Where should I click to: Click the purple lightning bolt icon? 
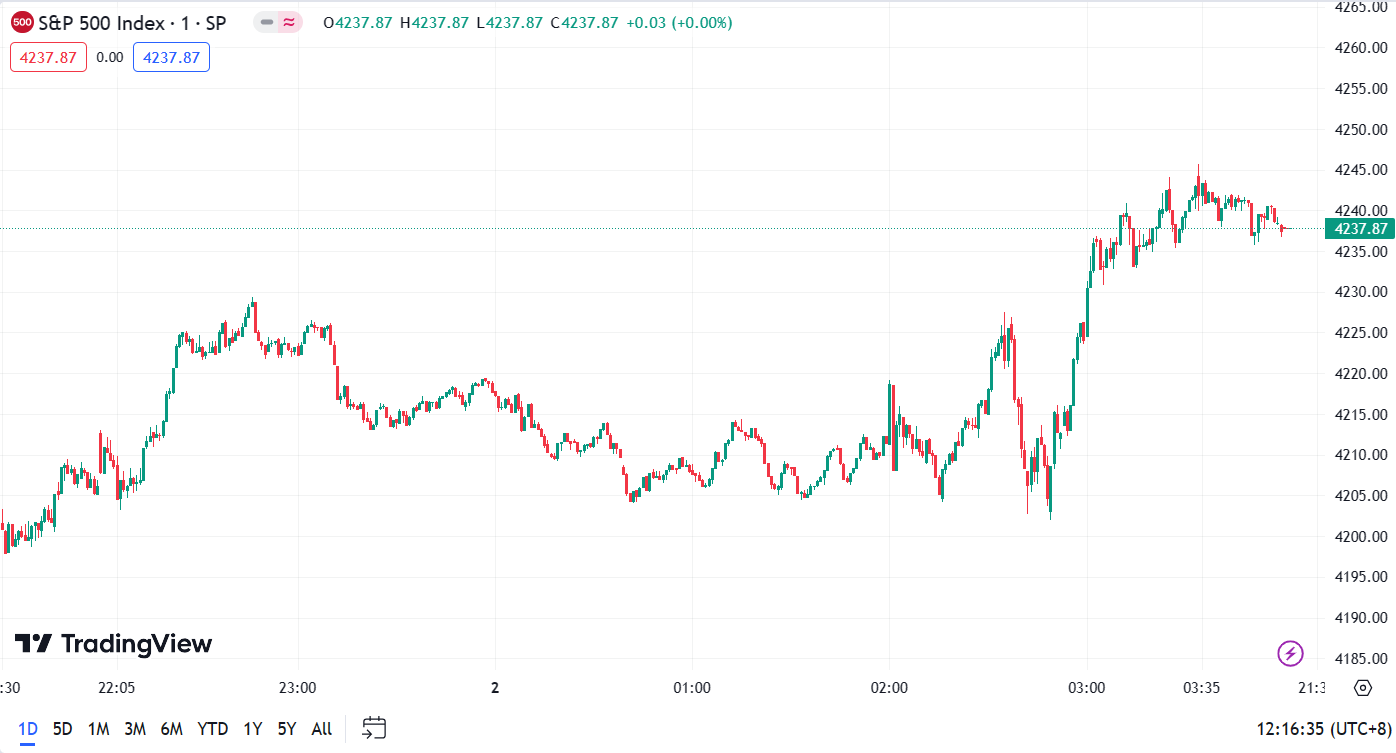pos(1290,654)
